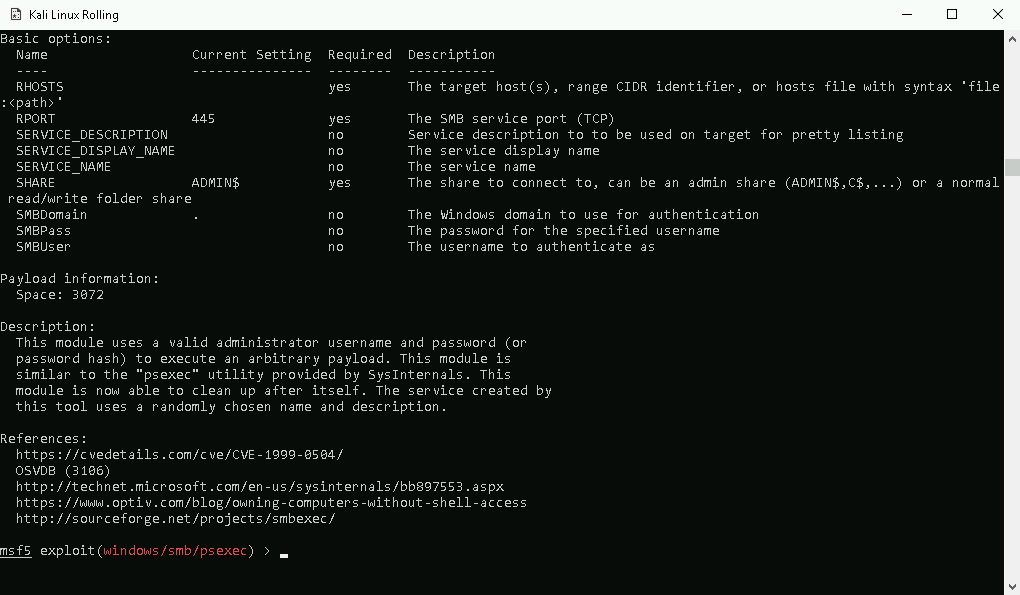Click the scrollbar up arrow

(x=1012, y=39)
